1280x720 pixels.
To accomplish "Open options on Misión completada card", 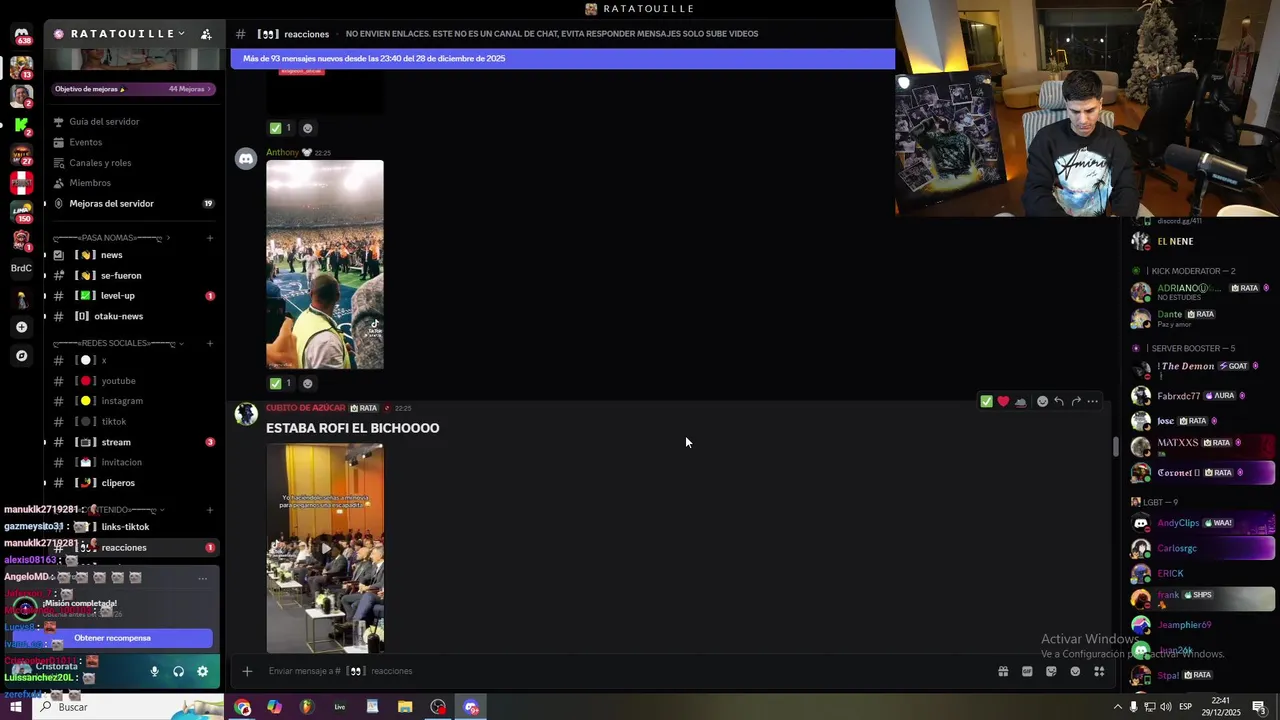I will (202, 578).
